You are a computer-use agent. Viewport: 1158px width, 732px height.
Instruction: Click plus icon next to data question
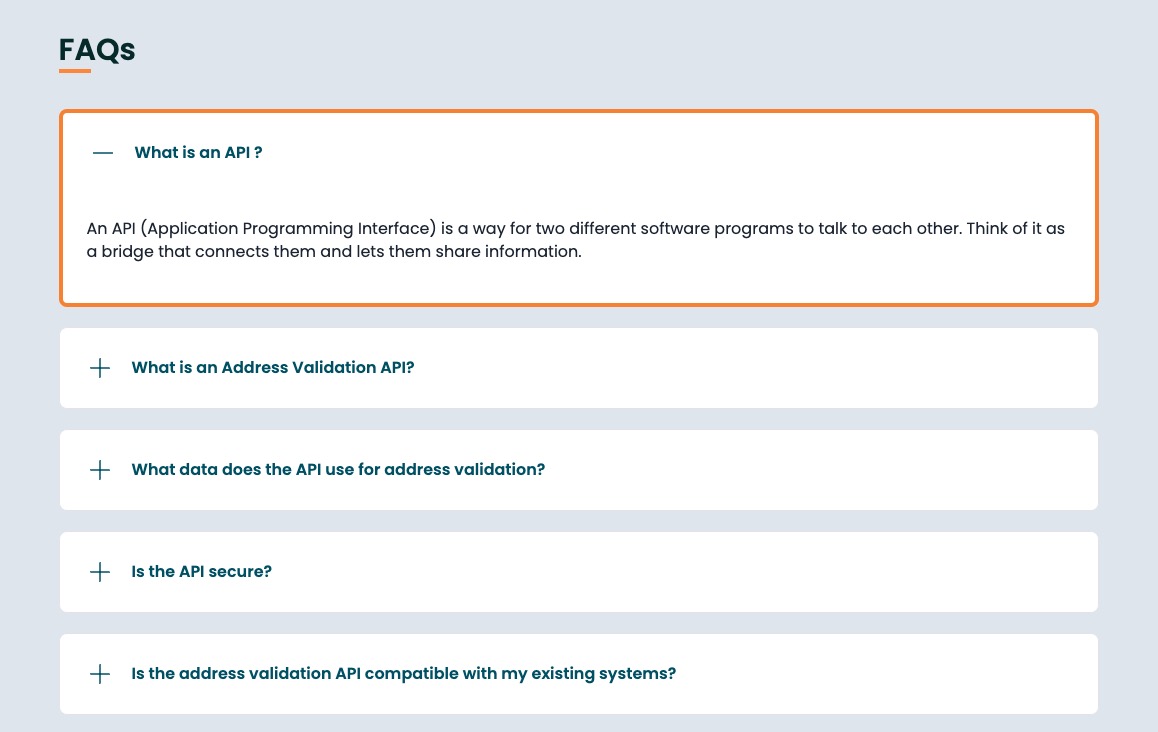[100, 470]
